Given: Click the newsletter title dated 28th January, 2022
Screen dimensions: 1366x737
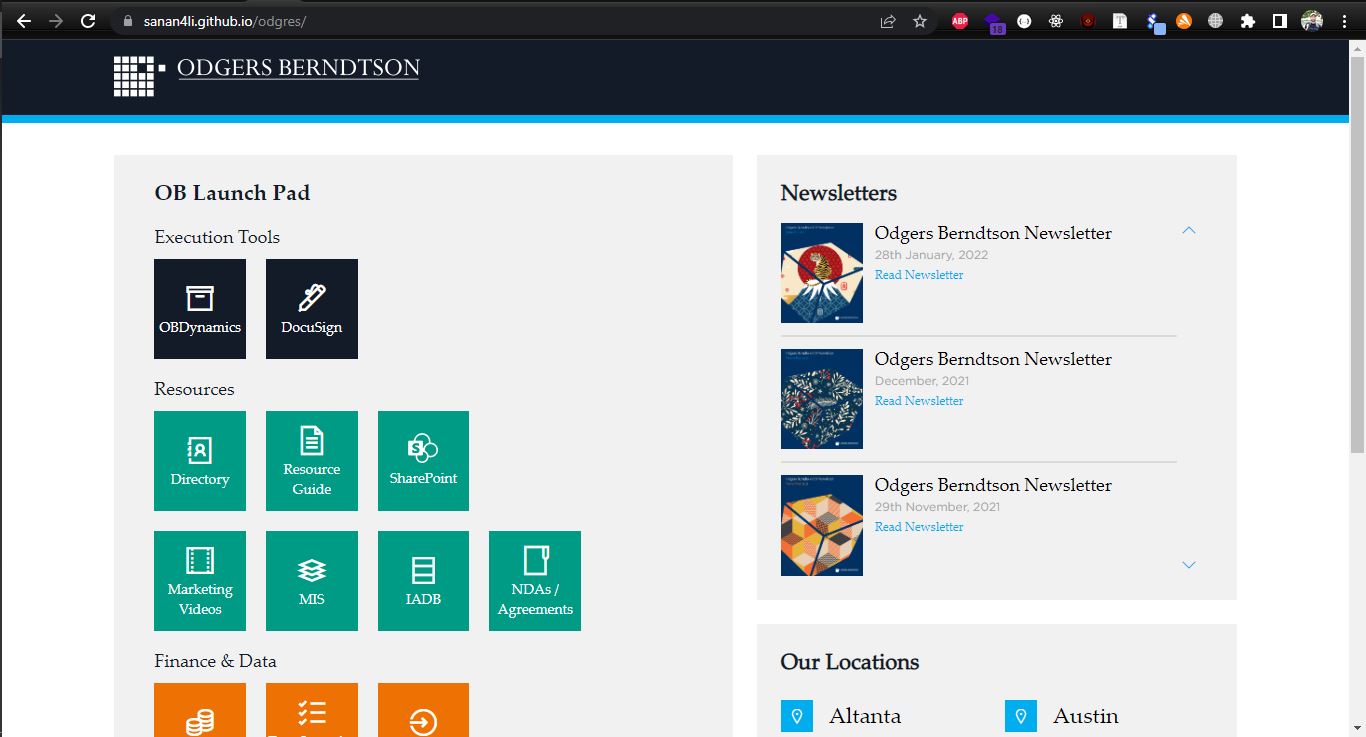Looking at the screenshot, I should pos(993,233).
